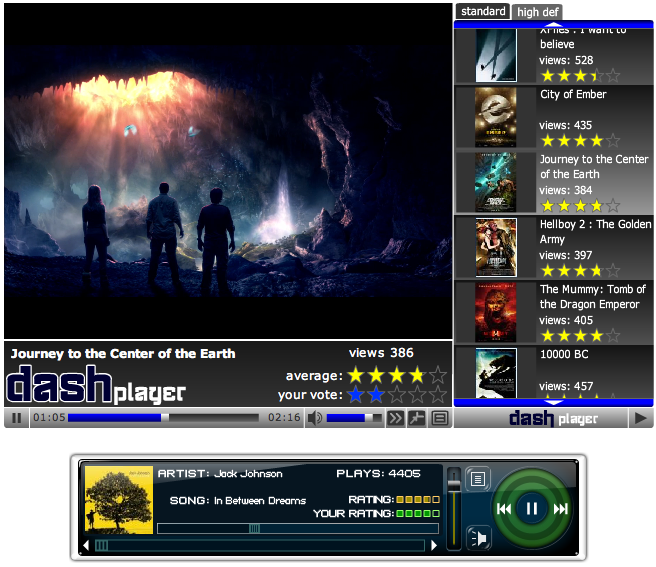Adjust the video seek progress bar
The image size is (656, 567).
[163, 417]
